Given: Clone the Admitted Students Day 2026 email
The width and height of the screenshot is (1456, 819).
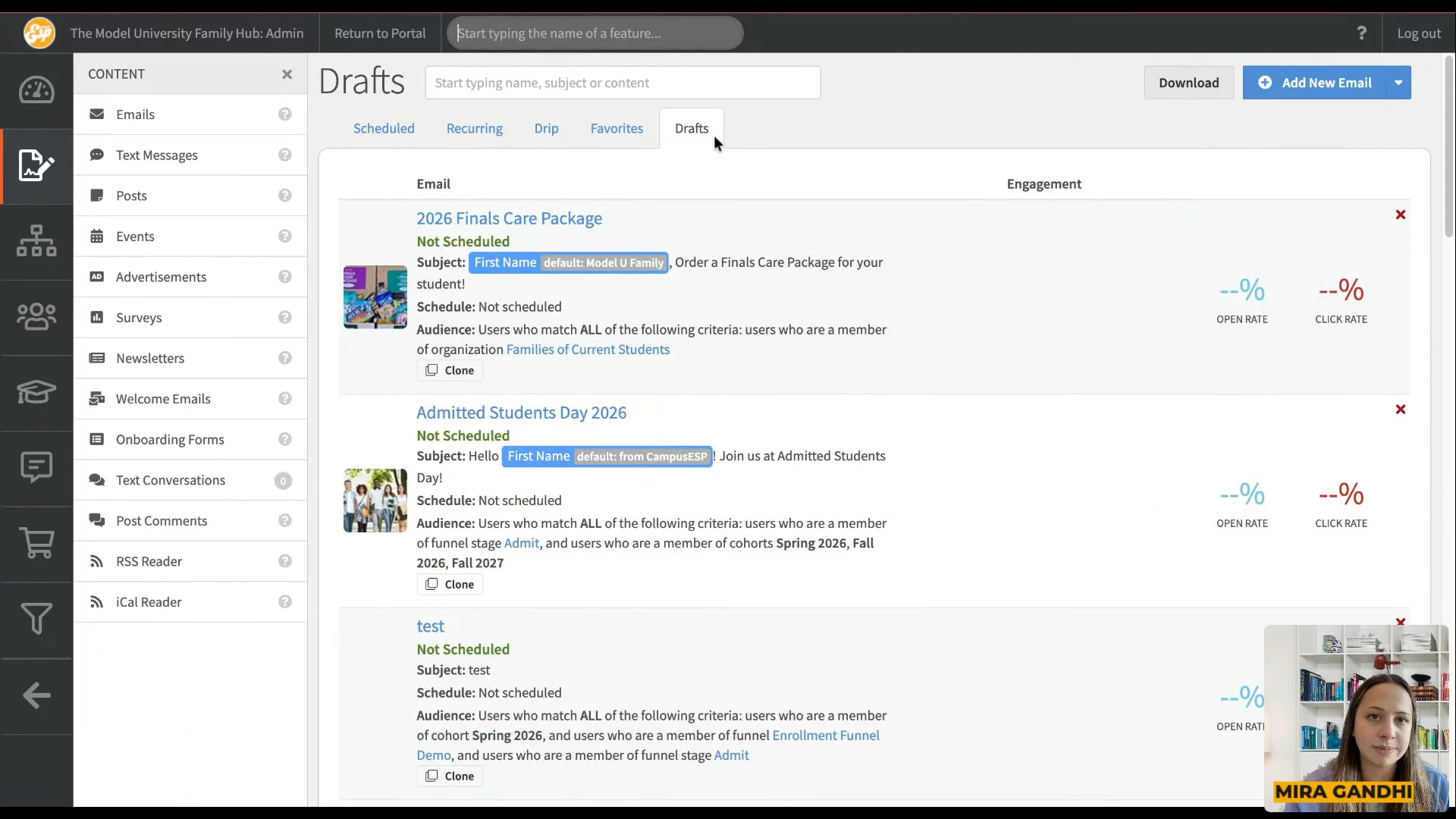Looking at the screenshot, I should pyautogui.click(x=450, y=585).
